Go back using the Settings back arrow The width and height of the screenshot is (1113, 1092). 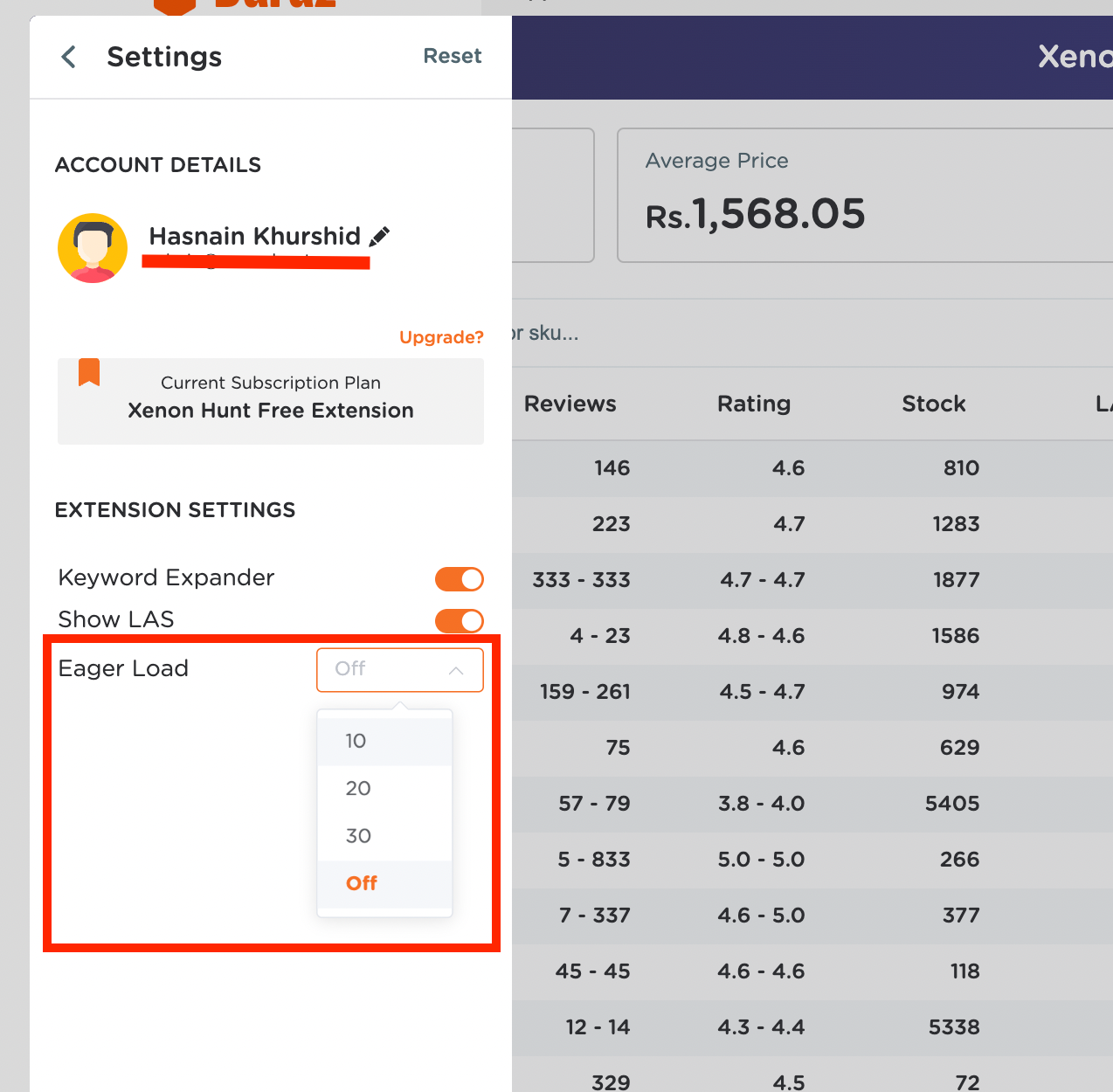pyautogui.click(x=69, y=58)
